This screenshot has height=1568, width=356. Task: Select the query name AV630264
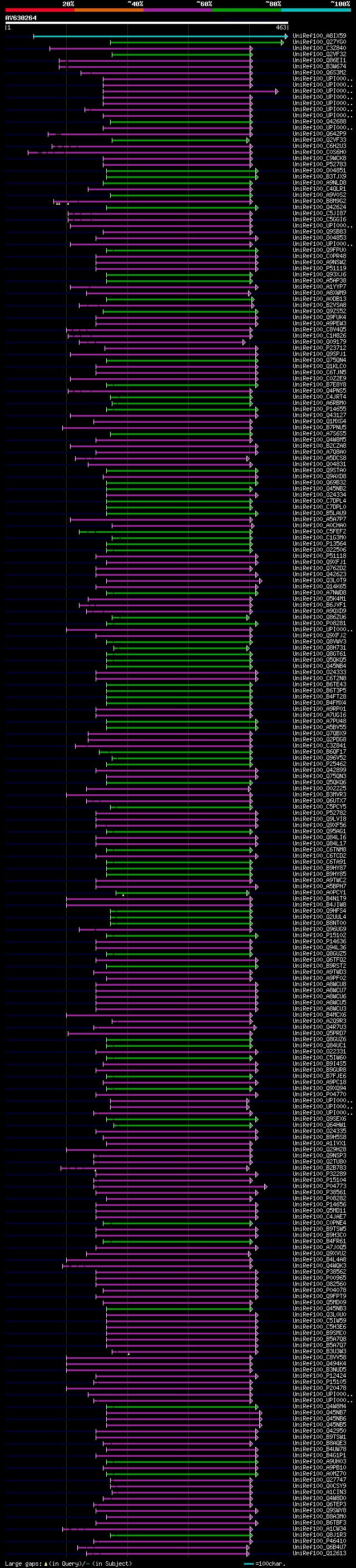click(21, 18)
